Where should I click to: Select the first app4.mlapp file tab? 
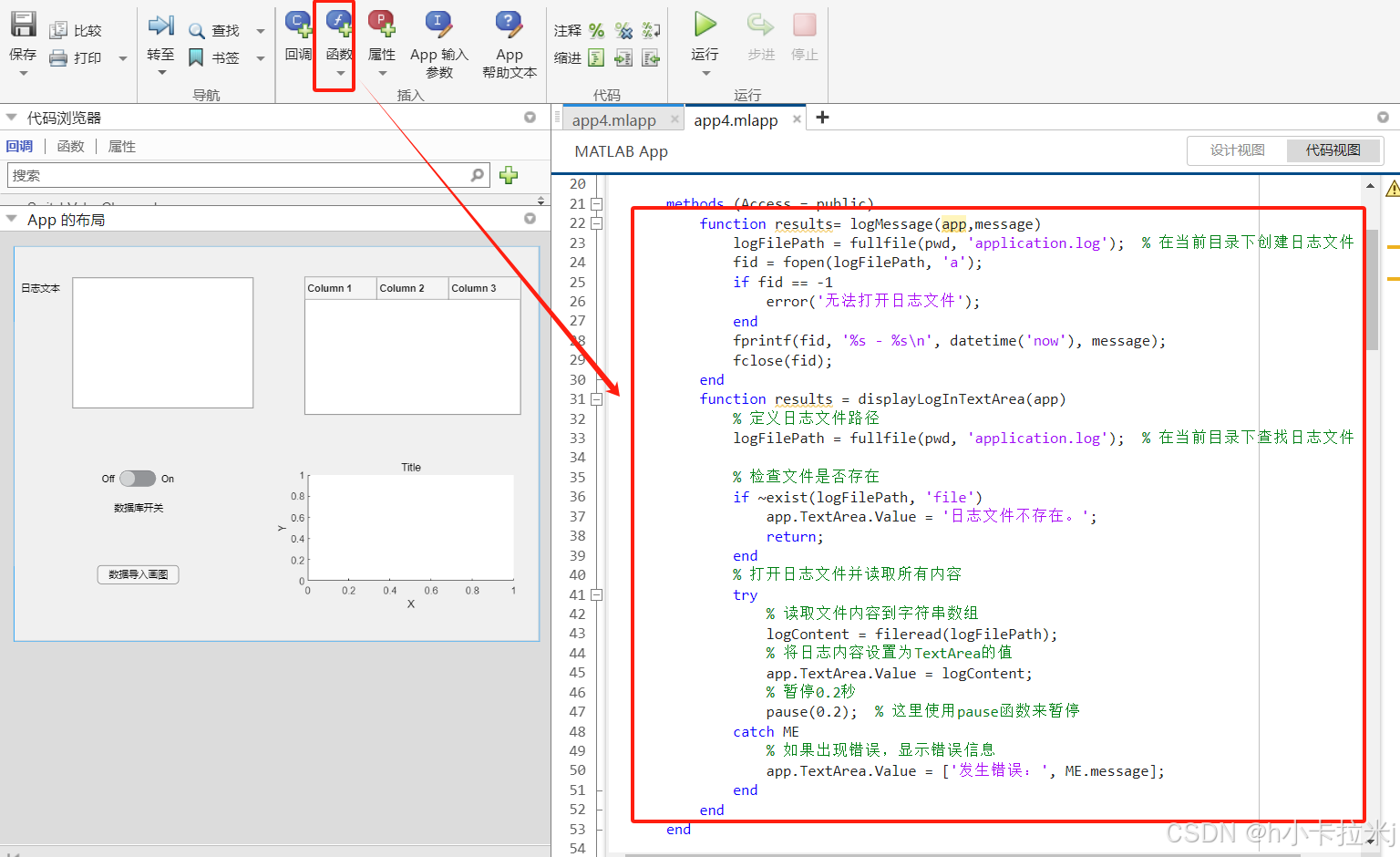tap(613, 120)
